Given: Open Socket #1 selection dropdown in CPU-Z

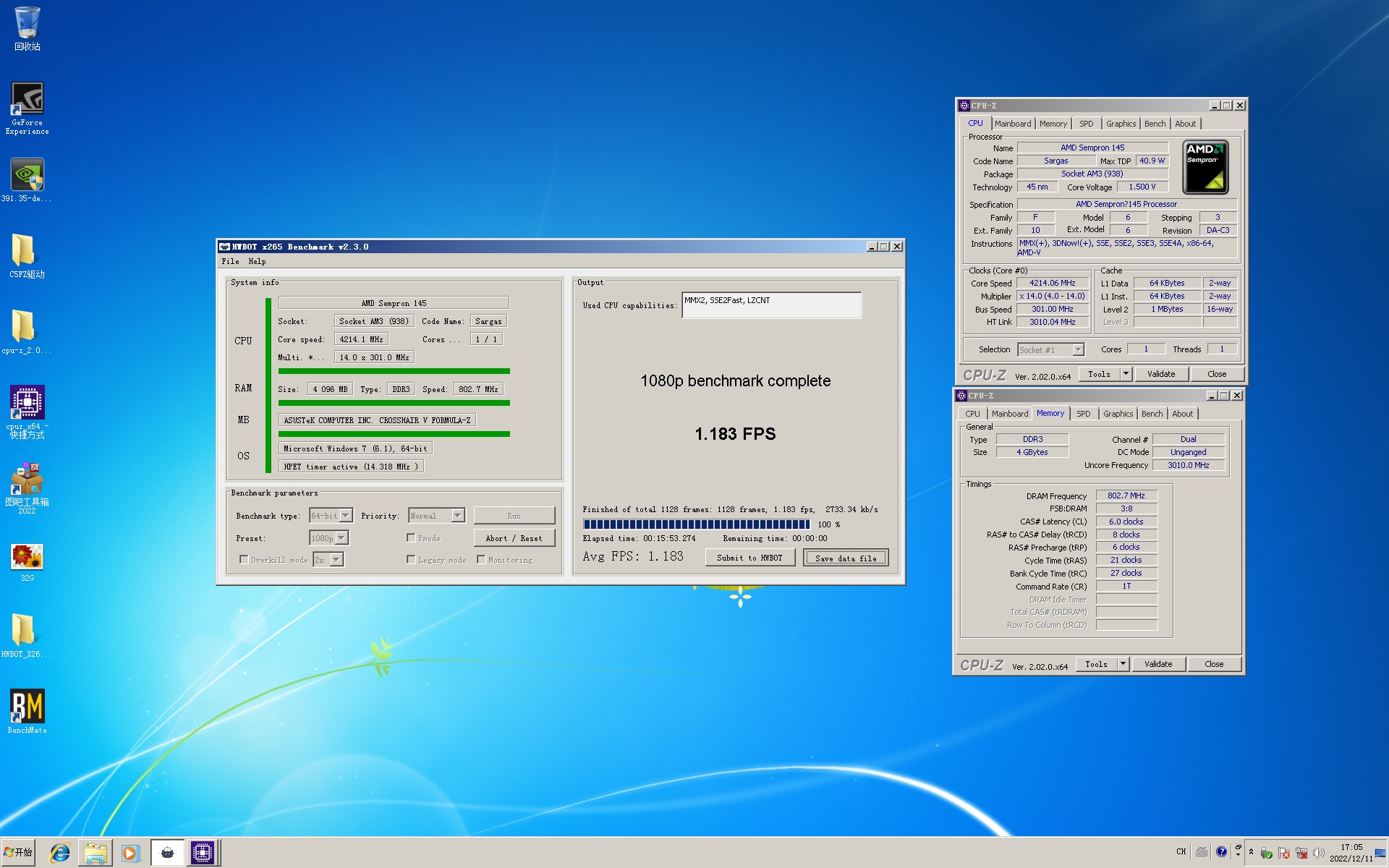Looking at the screenshot, I should 1050,349.
